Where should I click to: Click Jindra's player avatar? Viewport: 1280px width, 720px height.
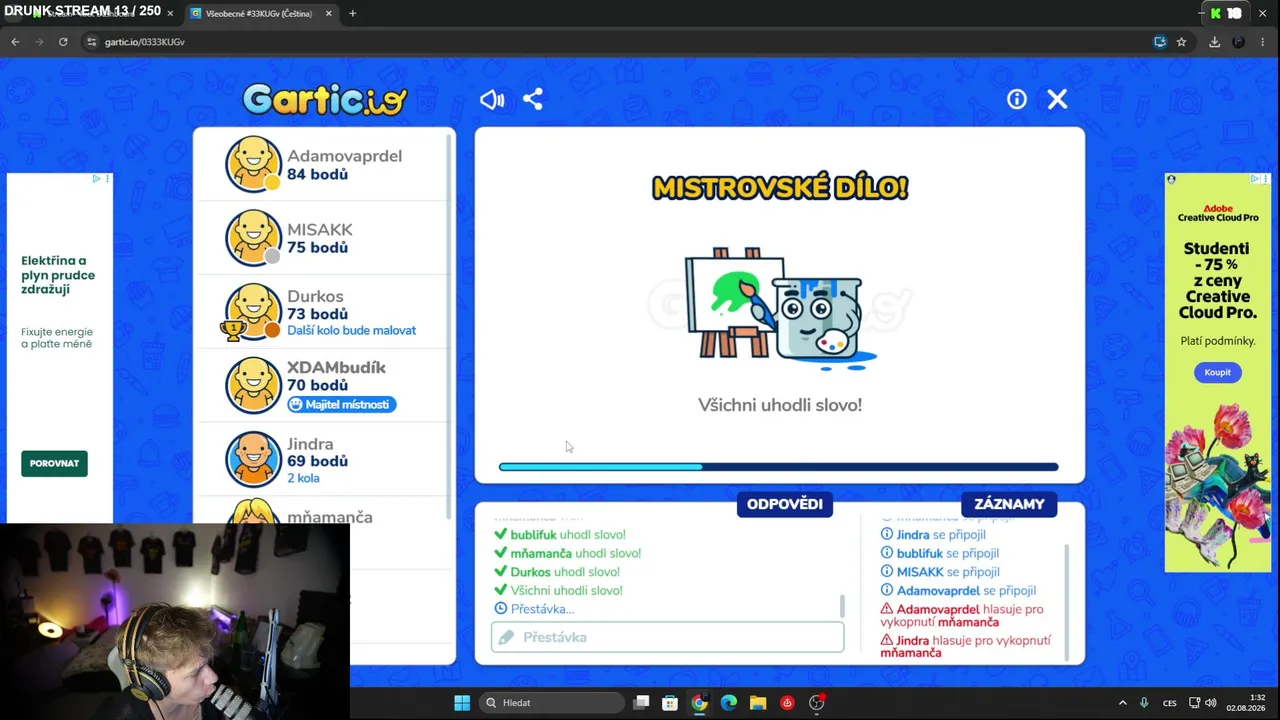253,459
